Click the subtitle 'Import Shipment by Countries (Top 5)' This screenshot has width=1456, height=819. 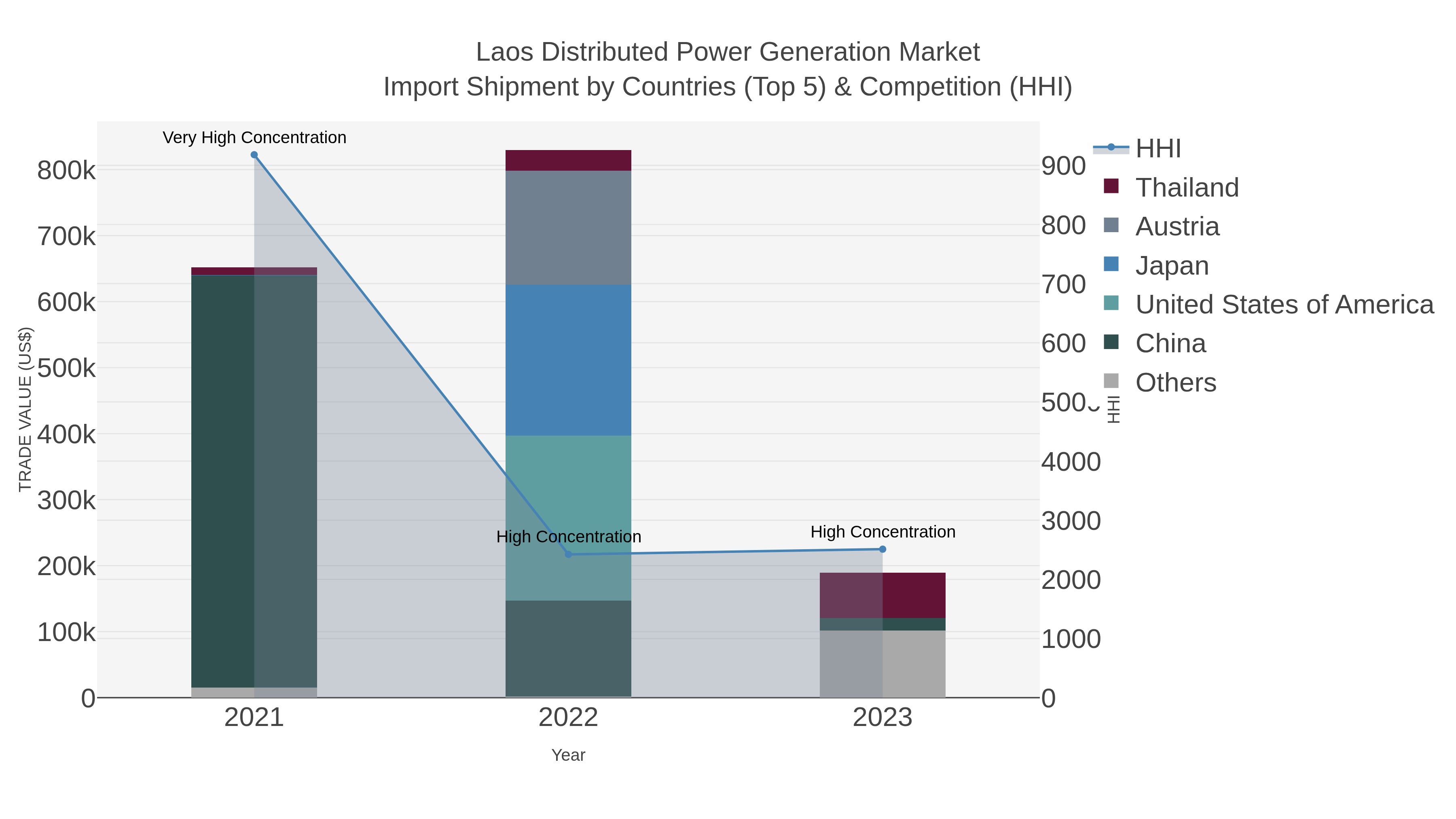604,87
